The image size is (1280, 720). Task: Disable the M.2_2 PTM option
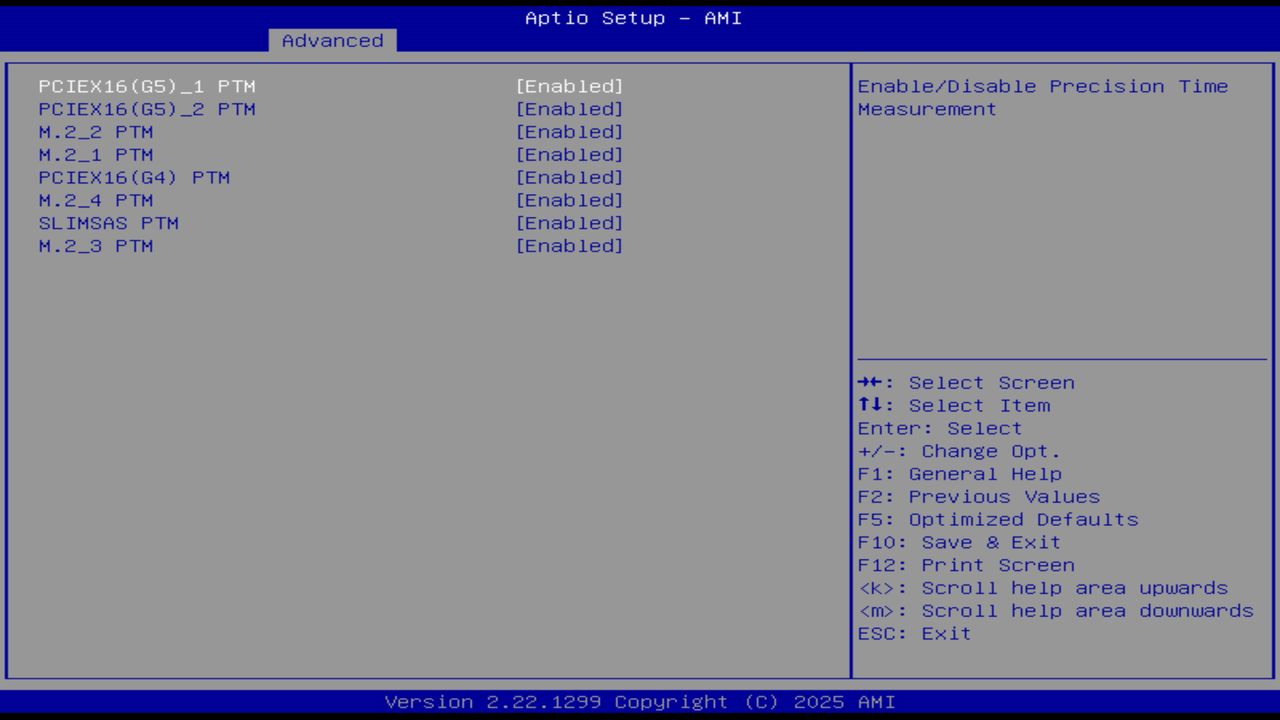pyautogui.click(x=570, y=131)
